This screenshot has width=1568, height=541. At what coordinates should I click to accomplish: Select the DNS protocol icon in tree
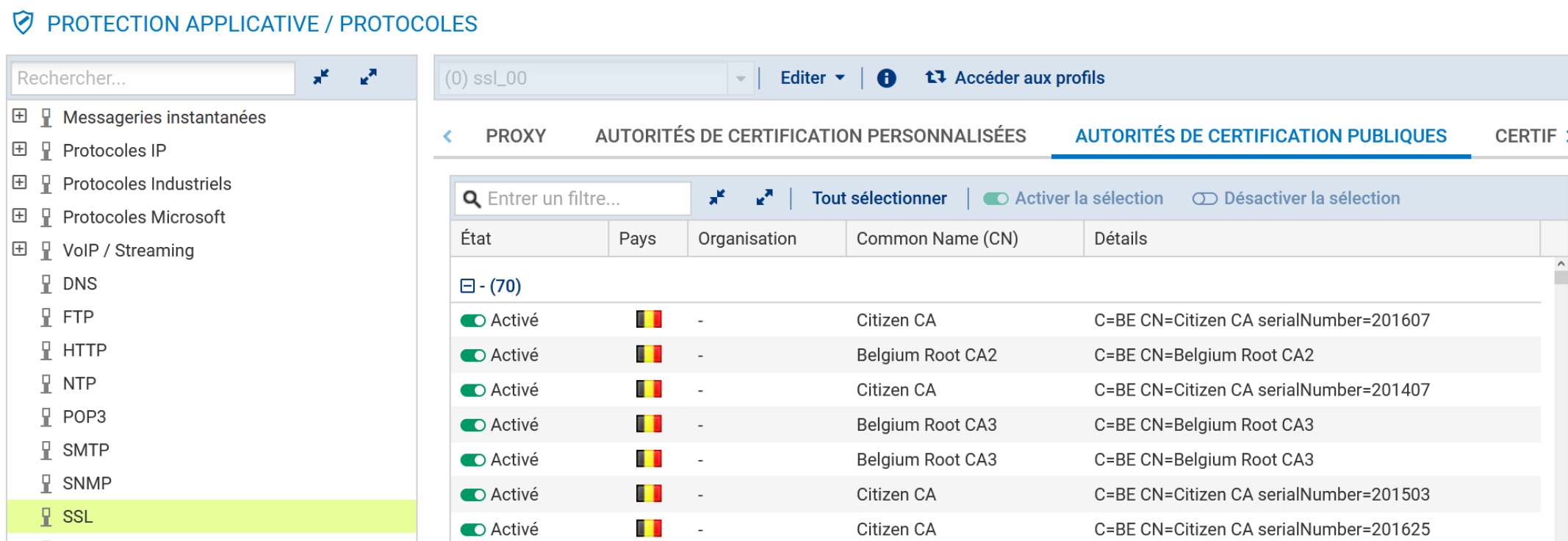pos(46,284)
